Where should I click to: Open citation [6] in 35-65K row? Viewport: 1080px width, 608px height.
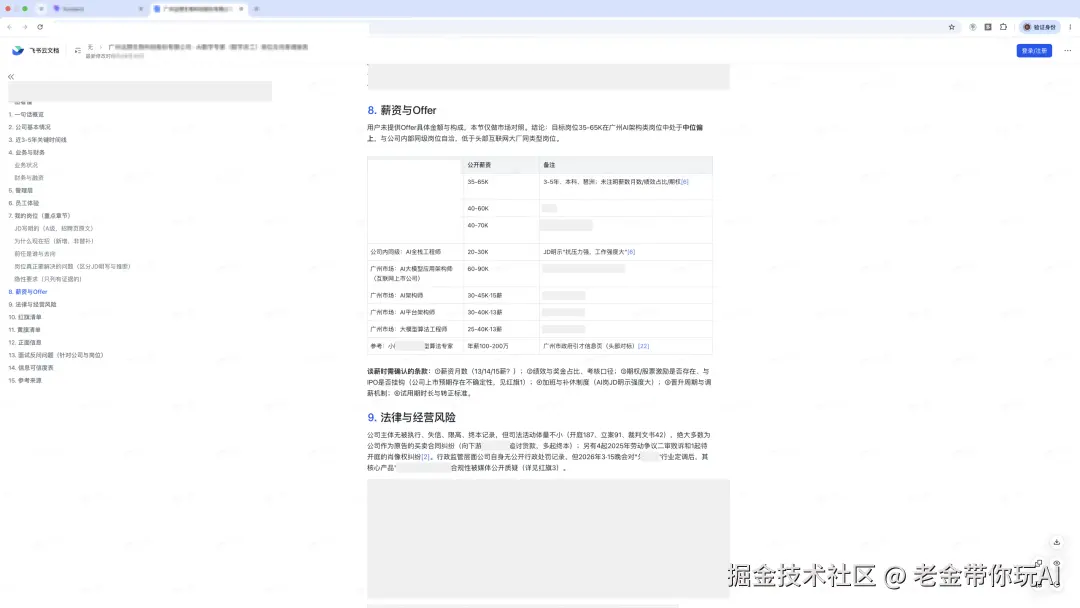point(685,182)
